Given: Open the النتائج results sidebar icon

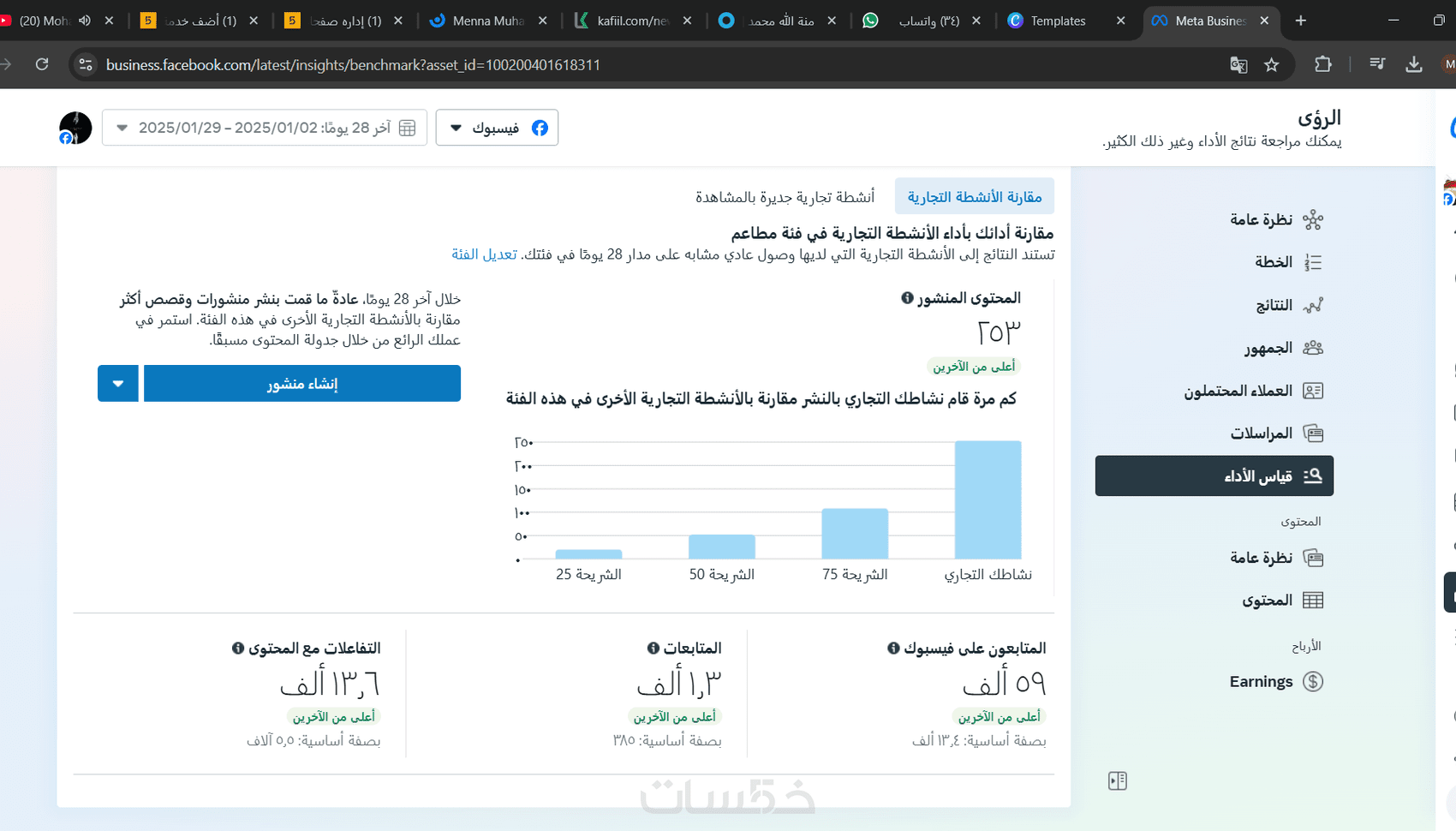Looking at the screenshot, I should [x=1312, y=305].
